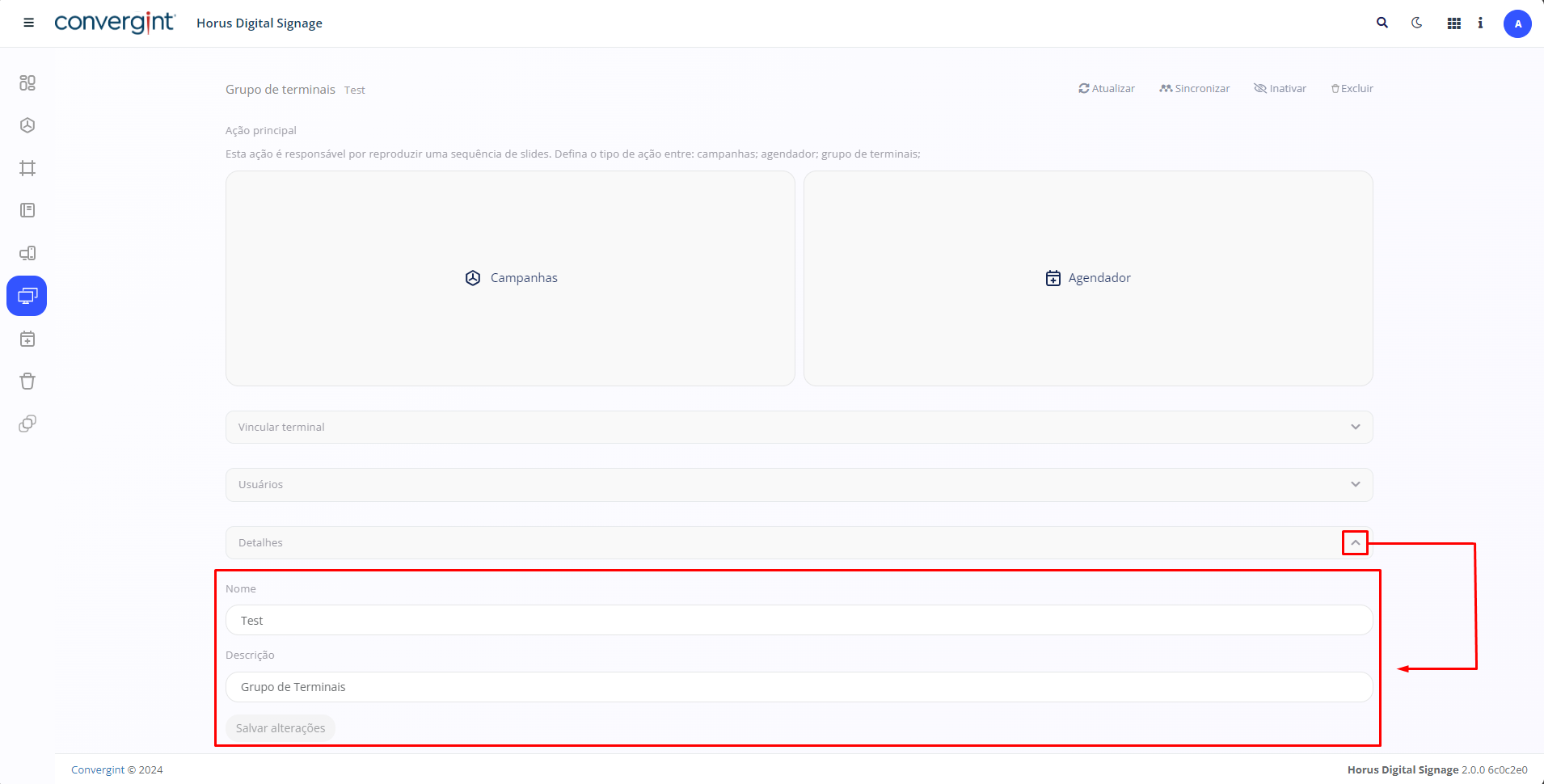Open the scheduler calendar icon in the sidebar
Viewport: 1544px width, 784px height.
tap(27, 339)
